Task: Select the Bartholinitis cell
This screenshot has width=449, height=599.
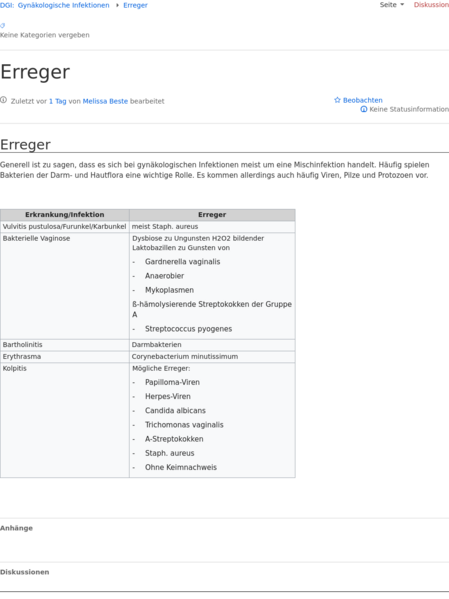Action: click(65, 345)
